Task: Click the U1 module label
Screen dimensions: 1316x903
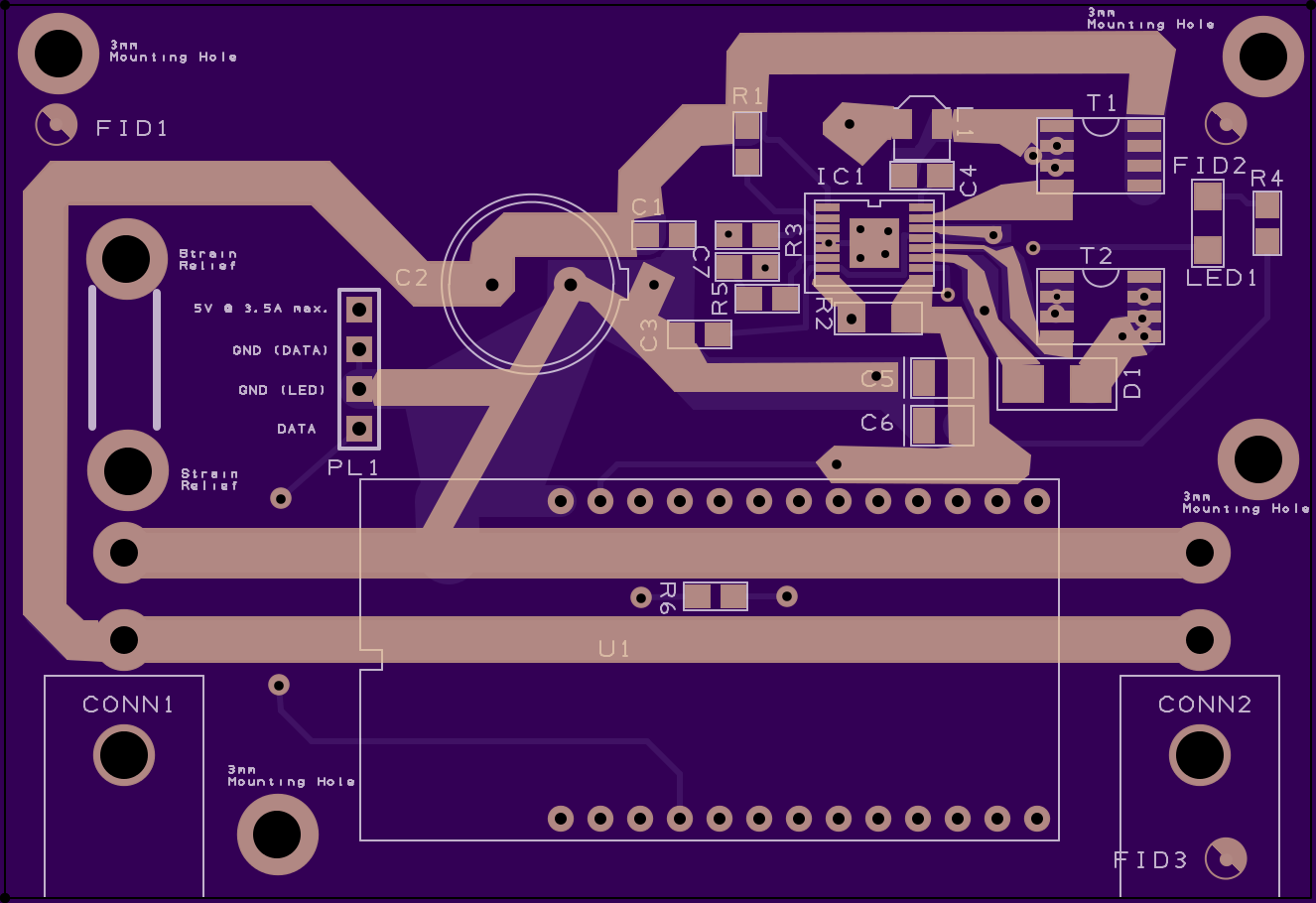Action: tap(614, 649)
